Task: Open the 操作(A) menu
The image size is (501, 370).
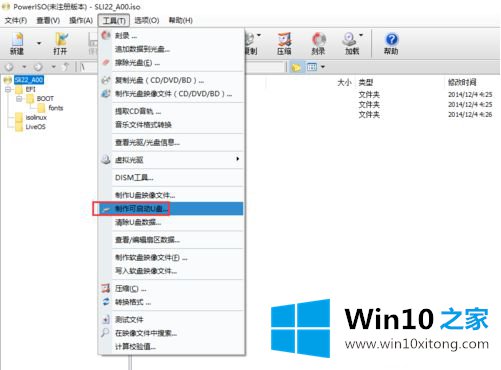Action: click(81, 21)
